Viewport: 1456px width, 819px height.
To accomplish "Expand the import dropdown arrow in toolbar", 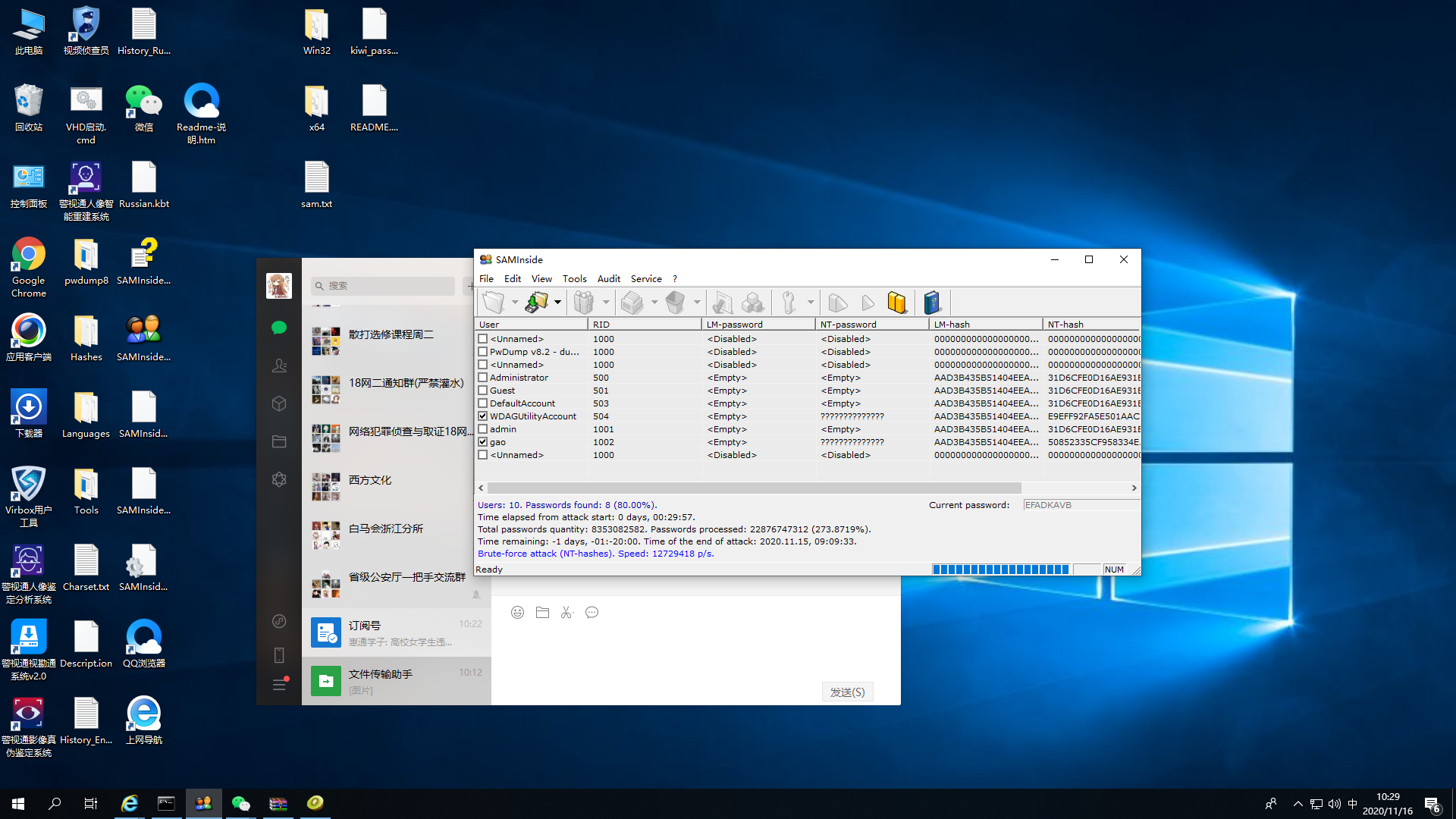I will [x=558, y=303].
